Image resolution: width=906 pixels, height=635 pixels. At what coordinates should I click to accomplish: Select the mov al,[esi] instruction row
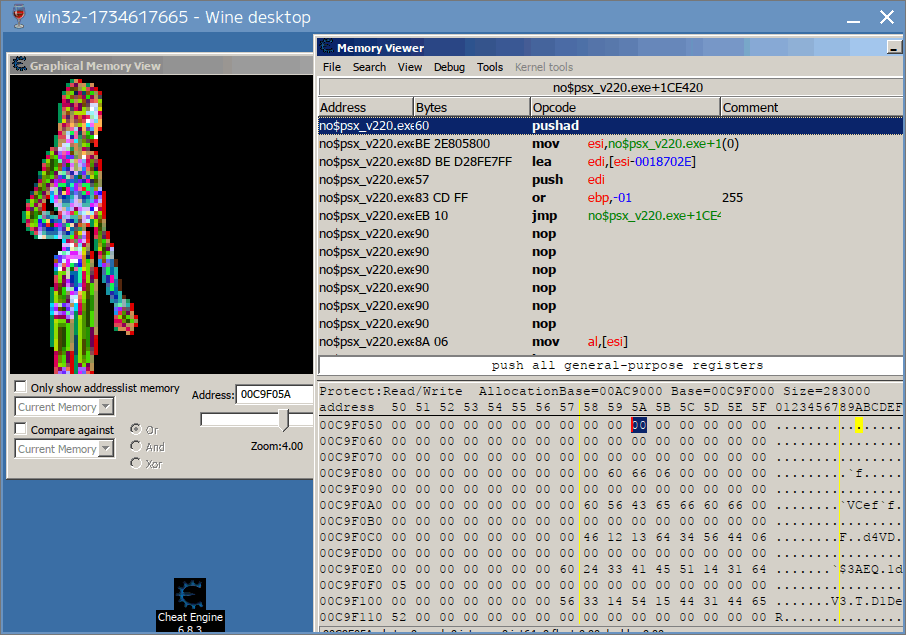[x=610, y=341]
